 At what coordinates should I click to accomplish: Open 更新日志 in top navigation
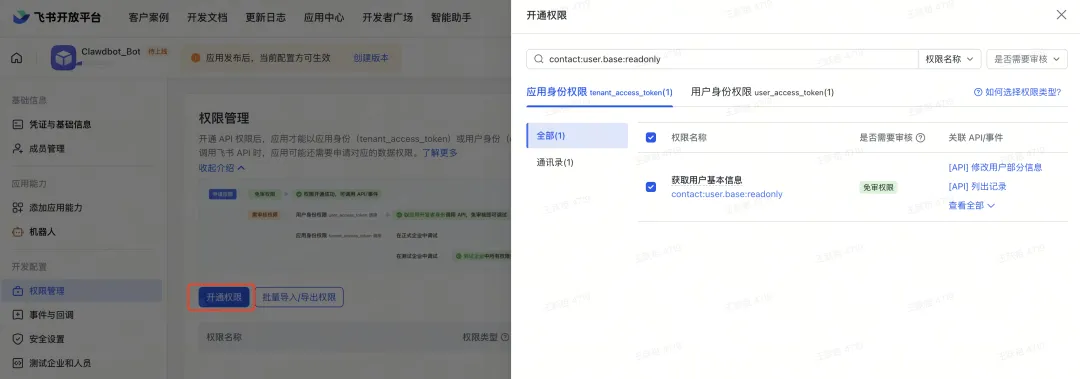pos(265,17)
